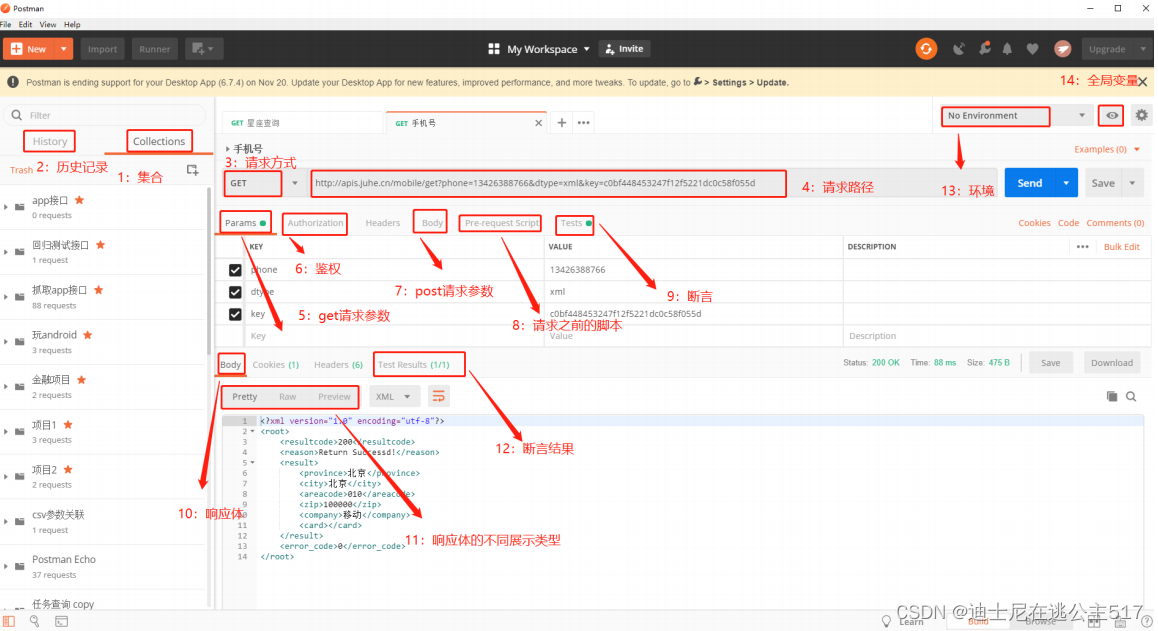Click the Upgrade button

tap(1107, 49)
